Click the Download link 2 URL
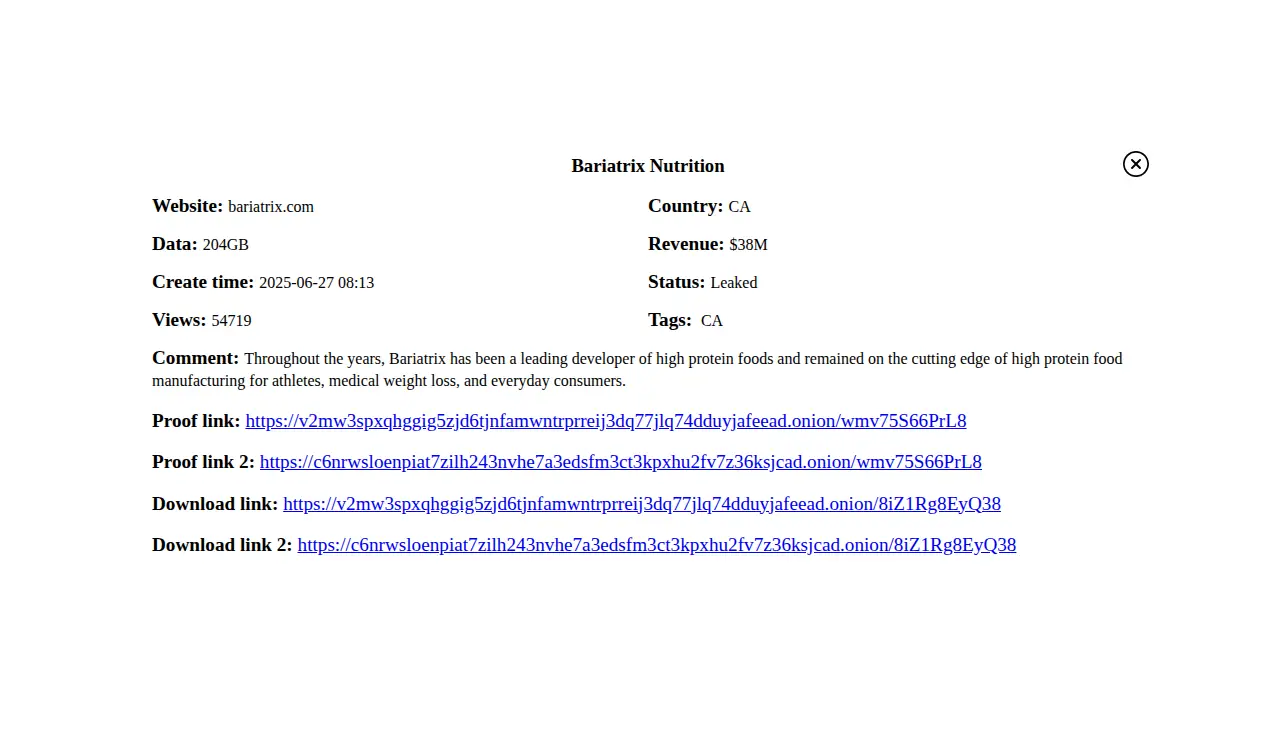Viewport: 1288px width, 736px height. point(656,545)
